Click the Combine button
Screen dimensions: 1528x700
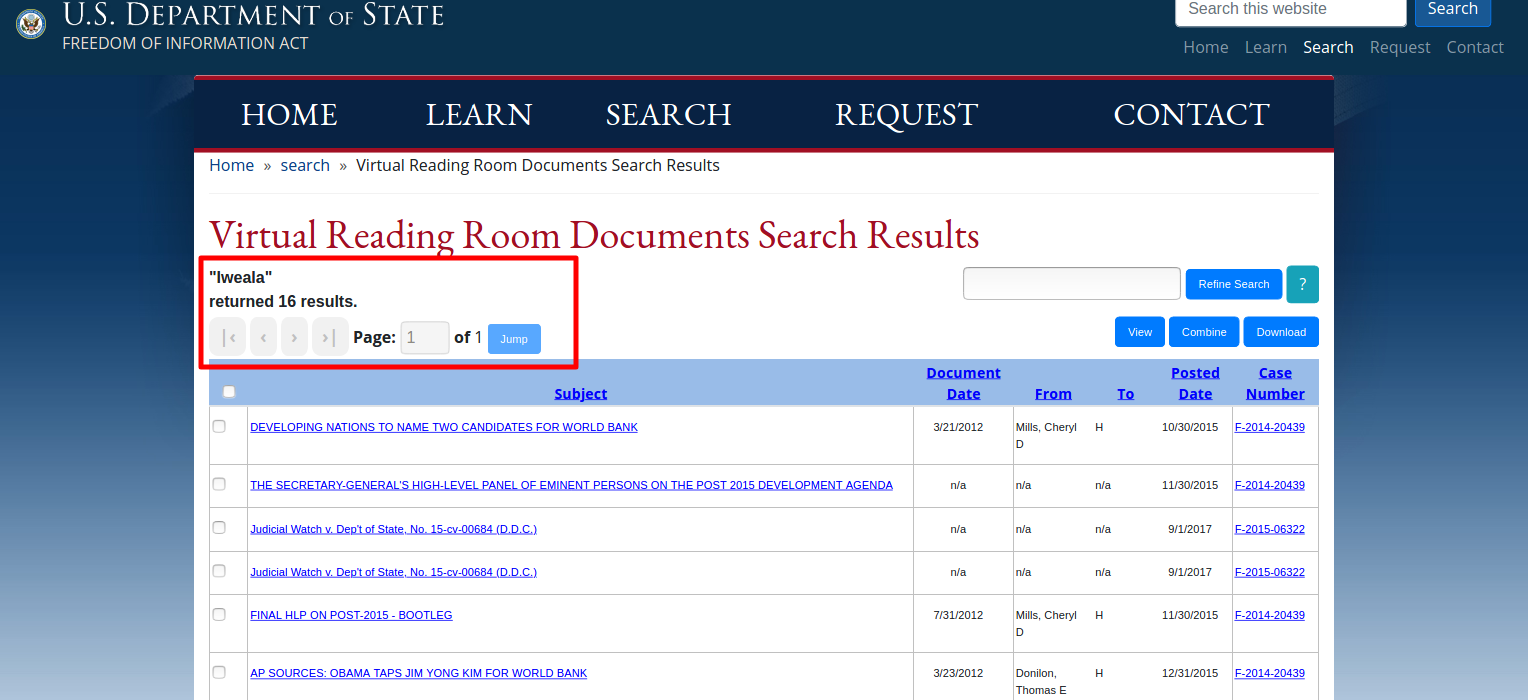[x=1204, y=332]
